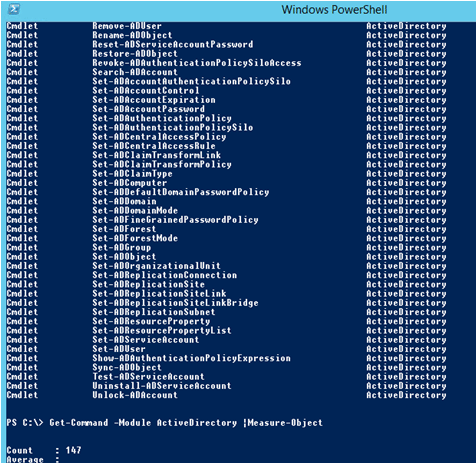The width and height of the screenshot is (476, 463).
Task: Select the Rename-ADObject entry
Action: coord(132,35)
